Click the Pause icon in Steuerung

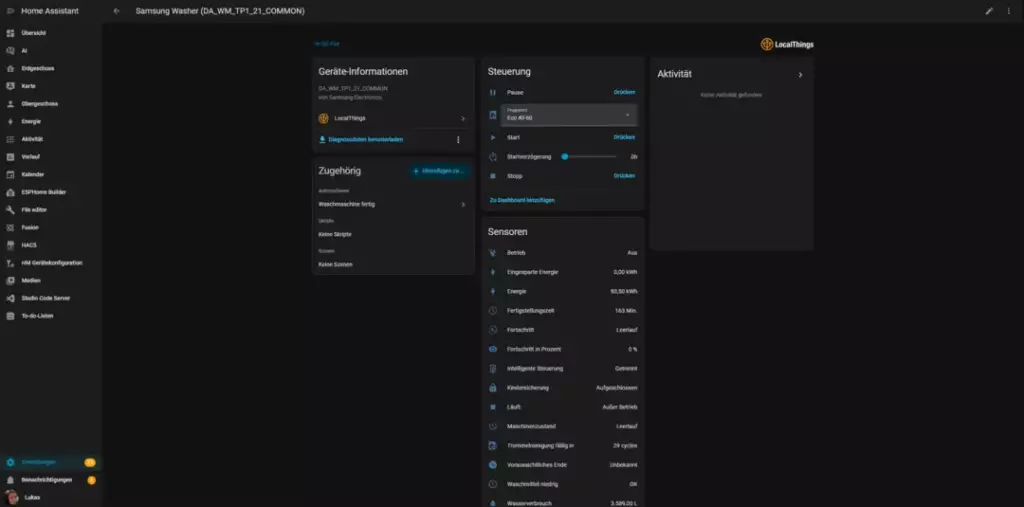pyautogui.click(x=493, y=93)
